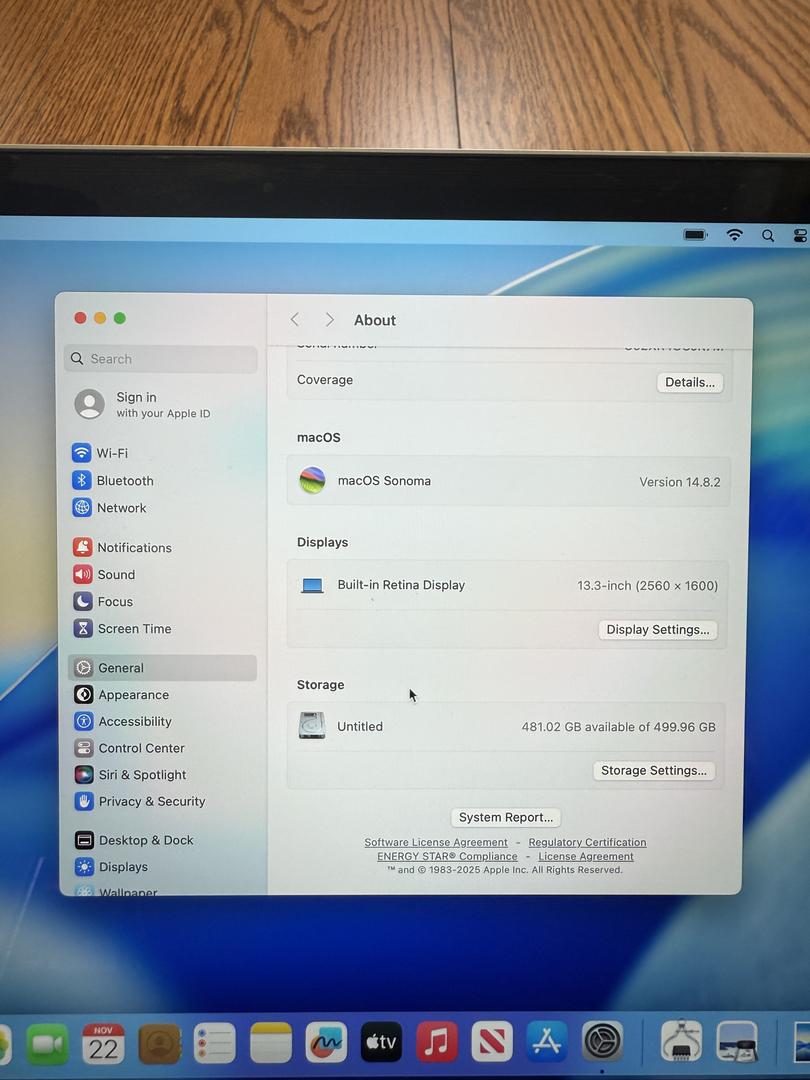Click 481.02 GB available of 499.96 GB
The image size is (810, 1080).
pyautogui.click(x=618, y=727)
